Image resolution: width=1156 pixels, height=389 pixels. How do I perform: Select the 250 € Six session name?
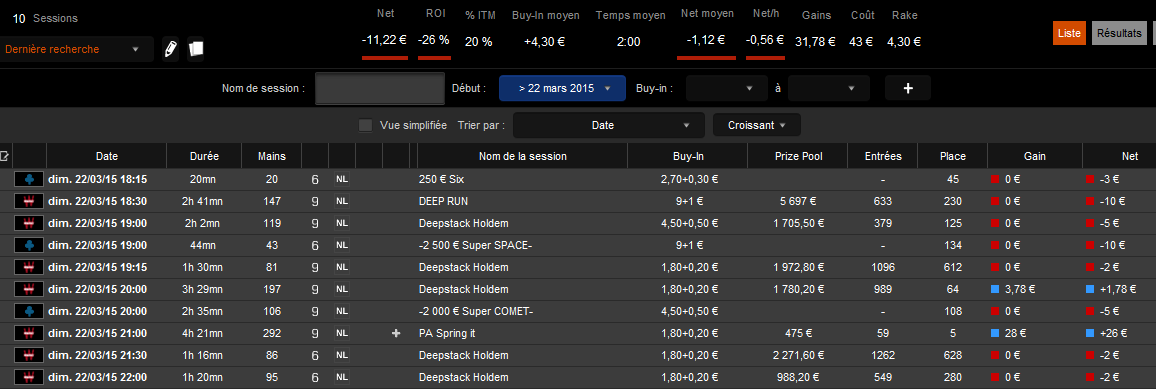pyautogui.click(x=441, y=179)
